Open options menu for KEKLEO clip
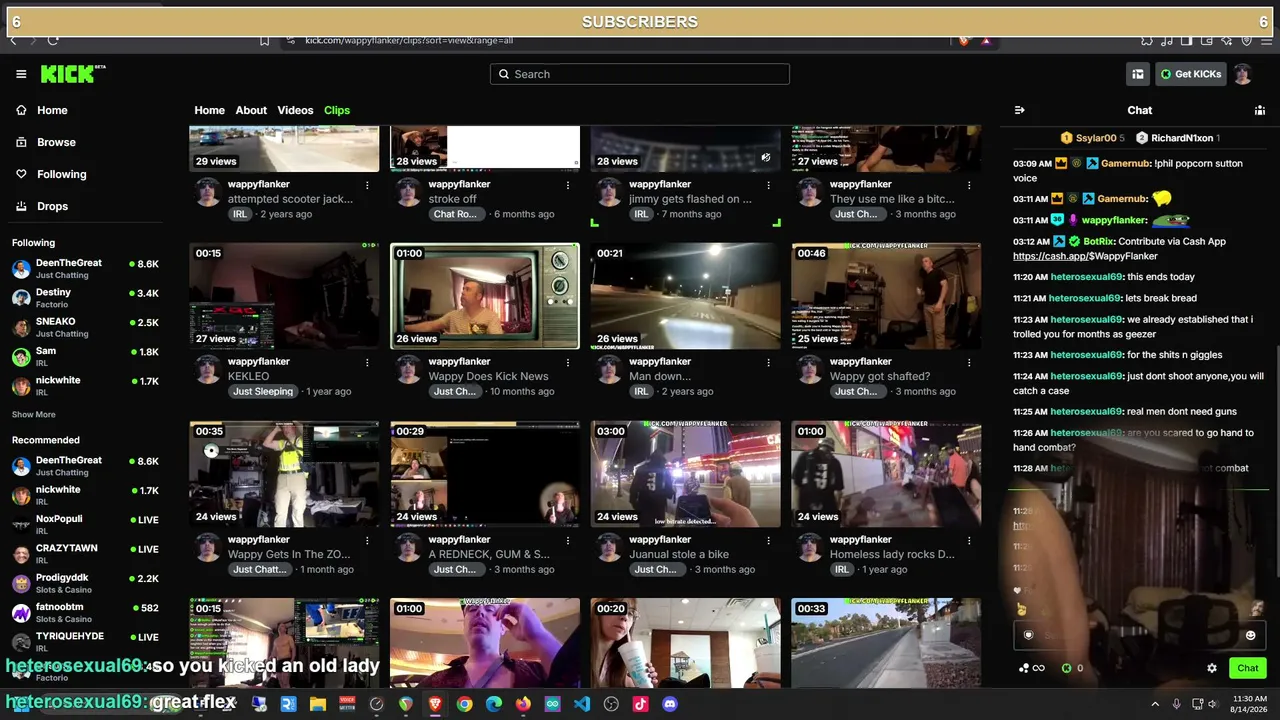Screen dimensions: 1280x720 [367, 362]
